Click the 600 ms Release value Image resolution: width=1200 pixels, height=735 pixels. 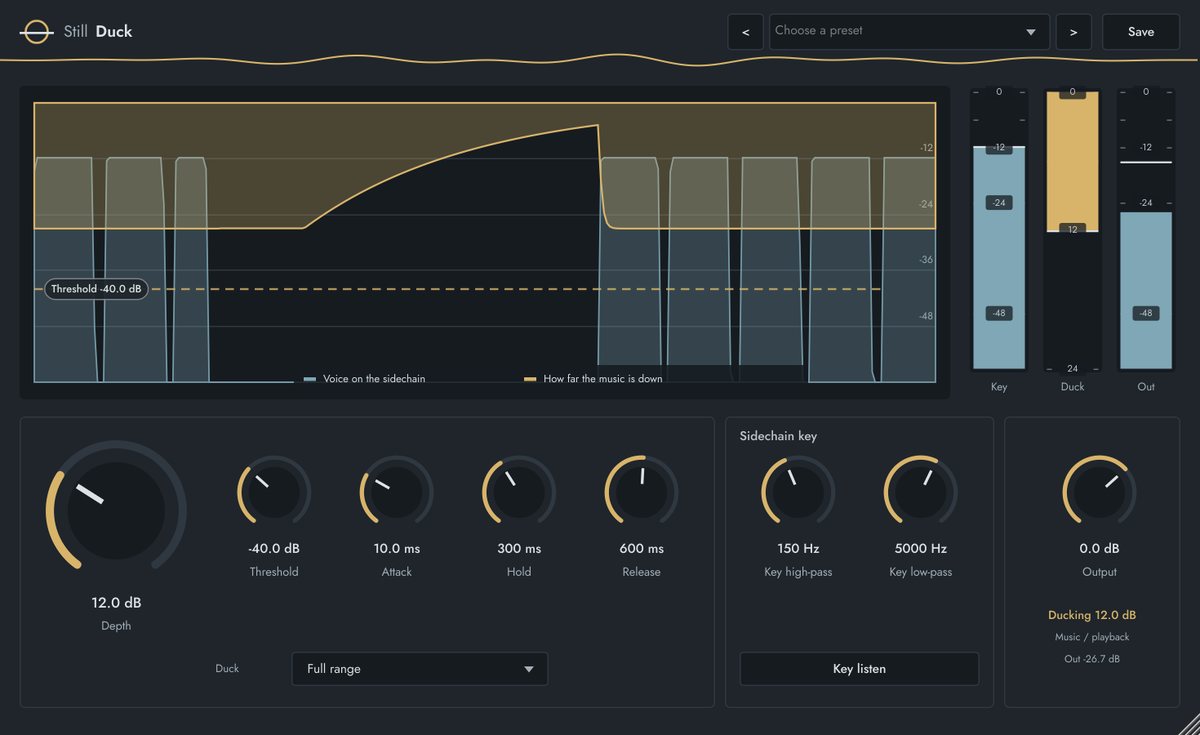pos(641,549)
